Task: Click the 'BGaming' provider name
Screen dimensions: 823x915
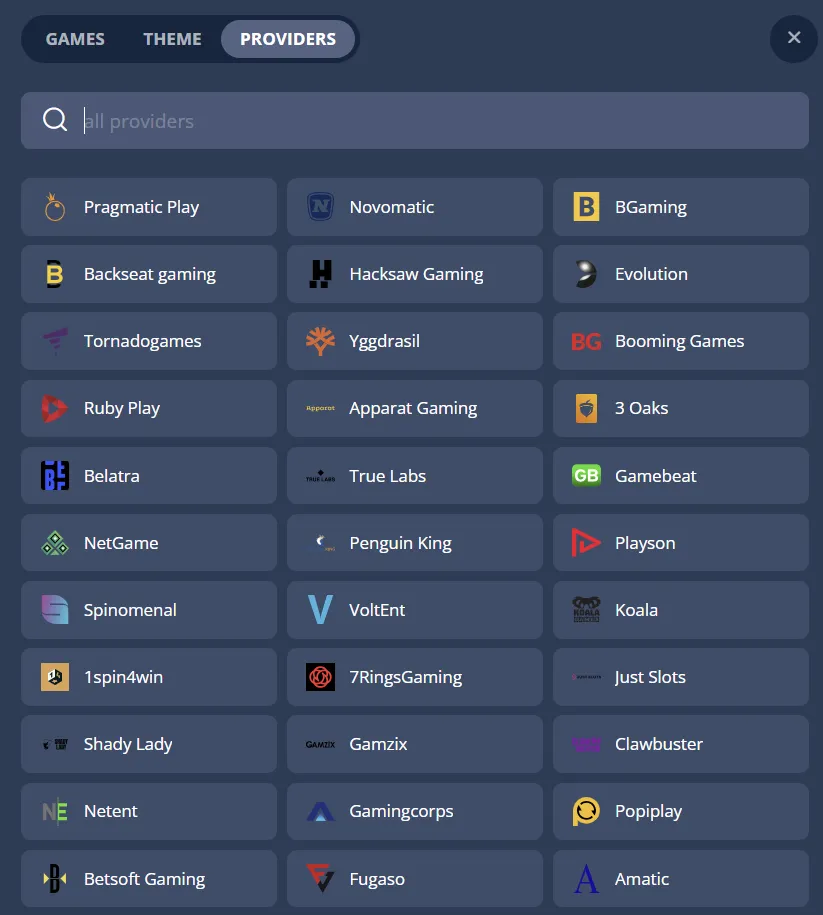Action: (651, 207)
